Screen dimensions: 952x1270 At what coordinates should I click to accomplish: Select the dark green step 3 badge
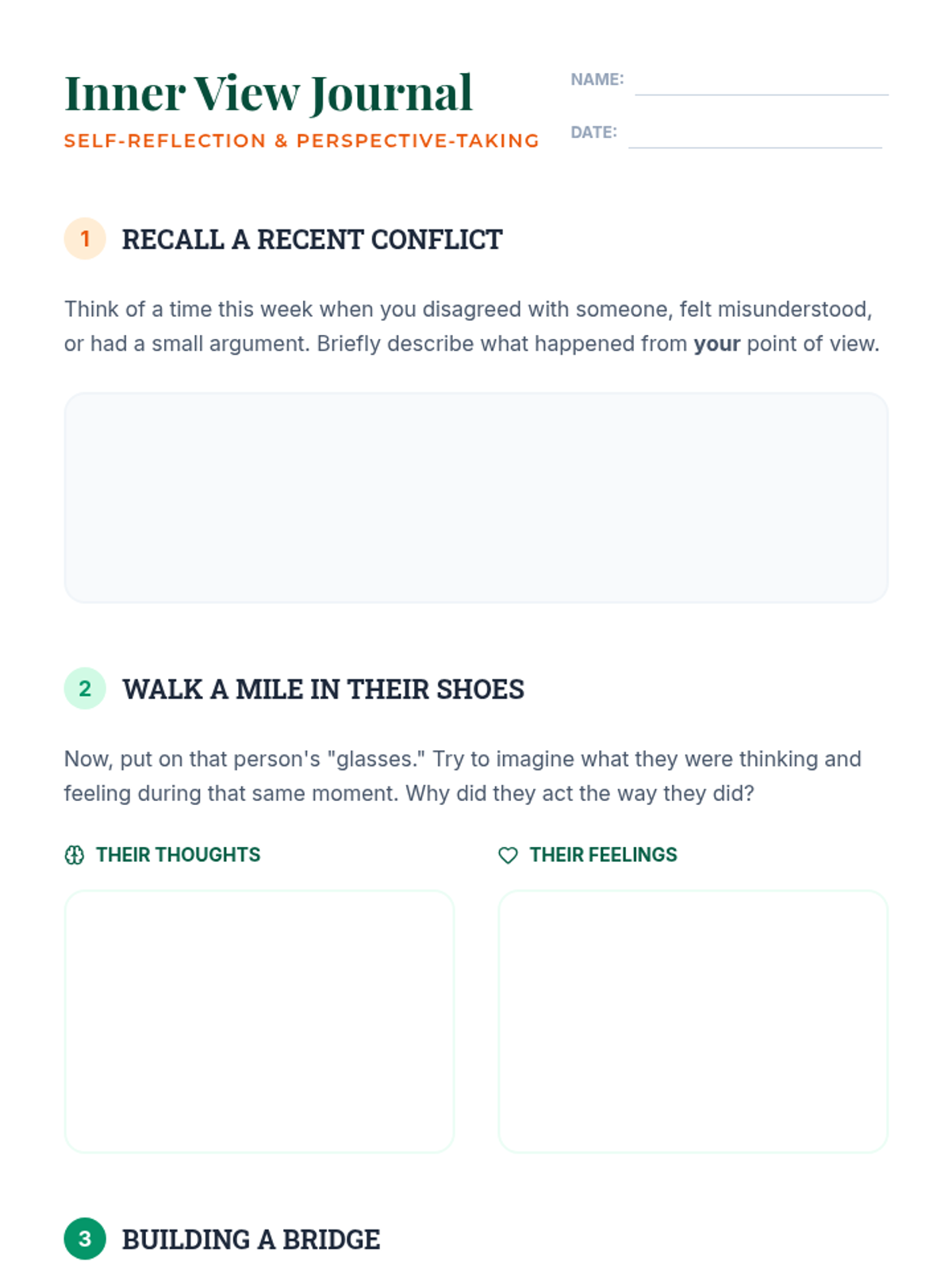pos(85,1238)
